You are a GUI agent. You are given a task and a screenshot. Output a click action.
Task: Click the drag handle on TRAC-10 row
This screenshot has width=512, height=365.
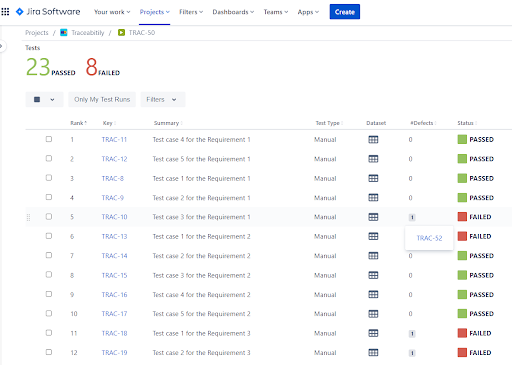click(x=28, y=217)
